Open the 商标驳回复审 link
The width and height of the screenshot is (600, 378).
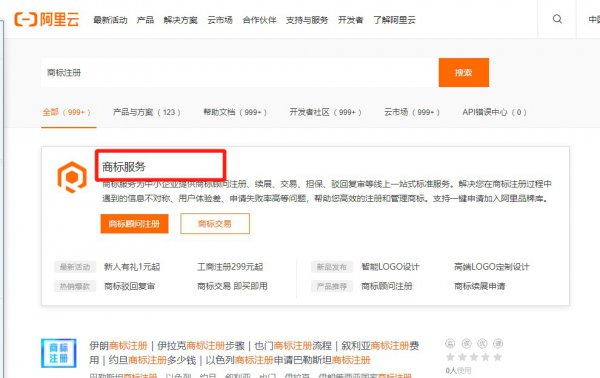click(129, 286)
